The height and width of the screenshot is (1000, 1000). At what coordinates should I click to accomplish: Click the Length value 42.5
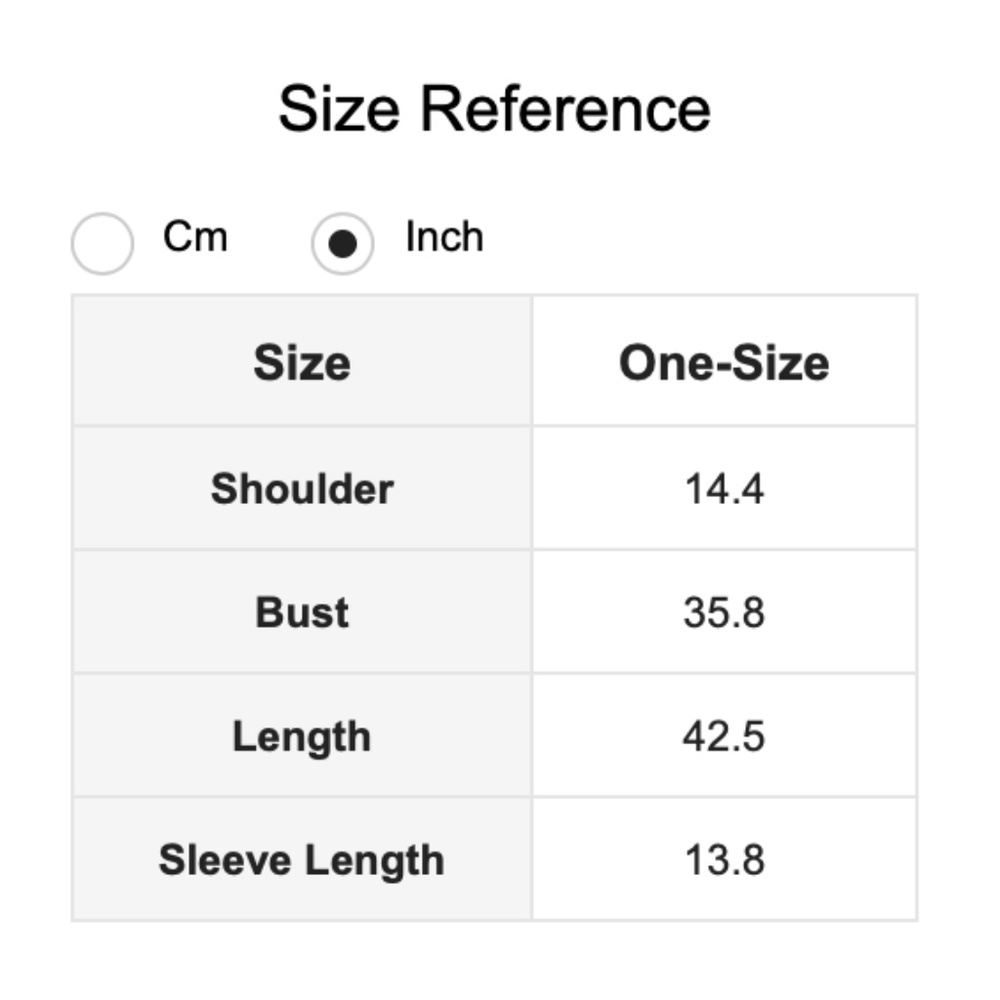pyautogui.click(x=724, y=737)
